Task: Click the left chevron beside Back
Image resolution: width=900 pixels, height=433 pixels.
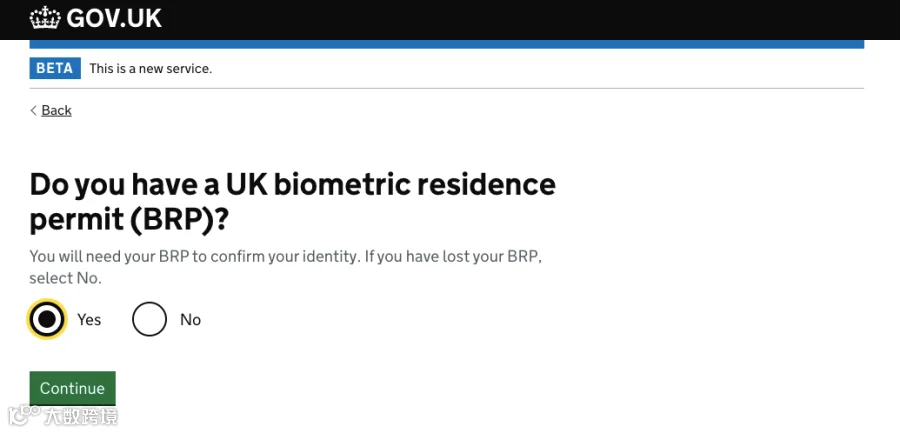Action: 33,110
